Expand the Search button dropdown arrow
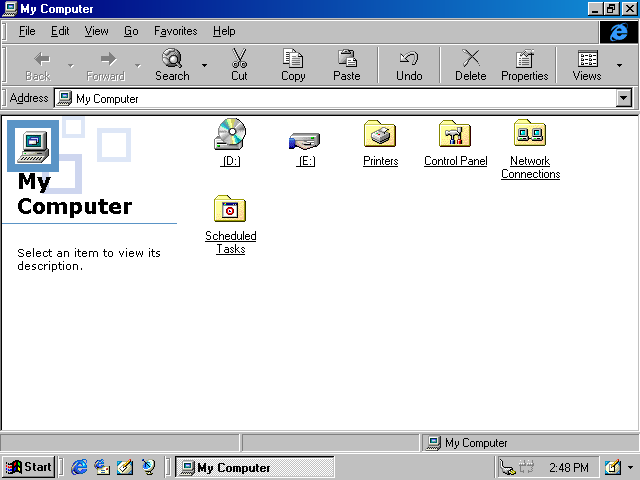This screenshot has height=480, width=640. [x=204, y=65]
